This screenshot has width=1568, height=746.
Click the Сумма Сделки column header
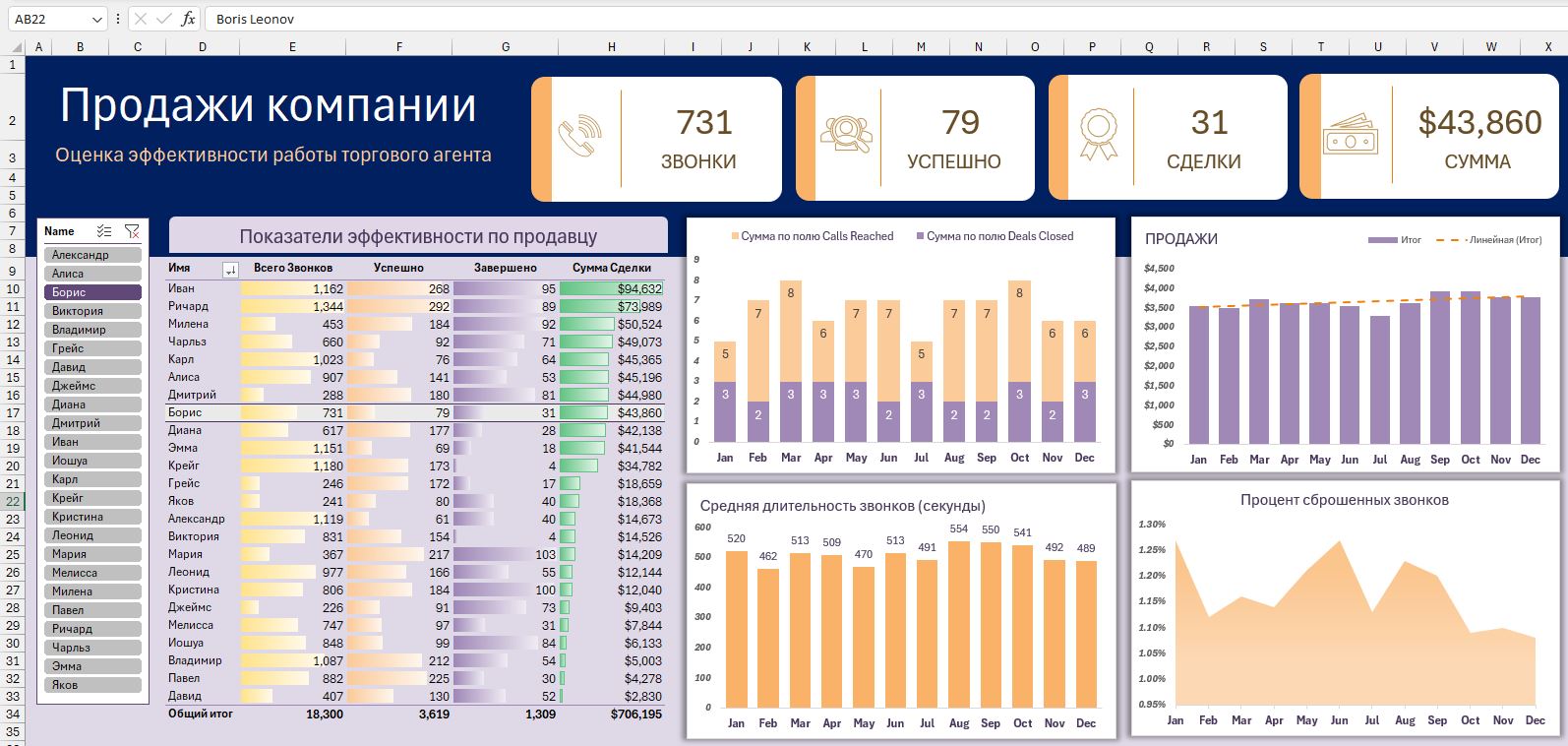tap(612, 268)
